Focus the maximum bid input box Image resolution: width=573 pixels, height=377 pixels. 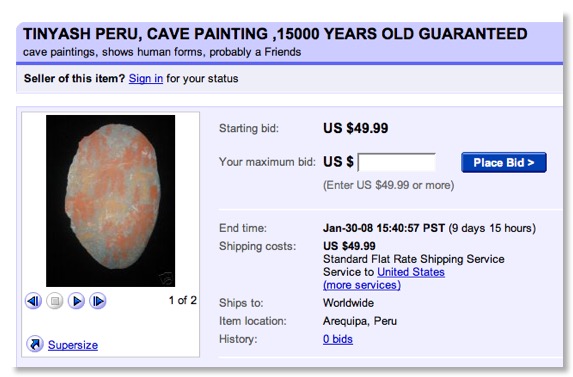coord(397,162)
